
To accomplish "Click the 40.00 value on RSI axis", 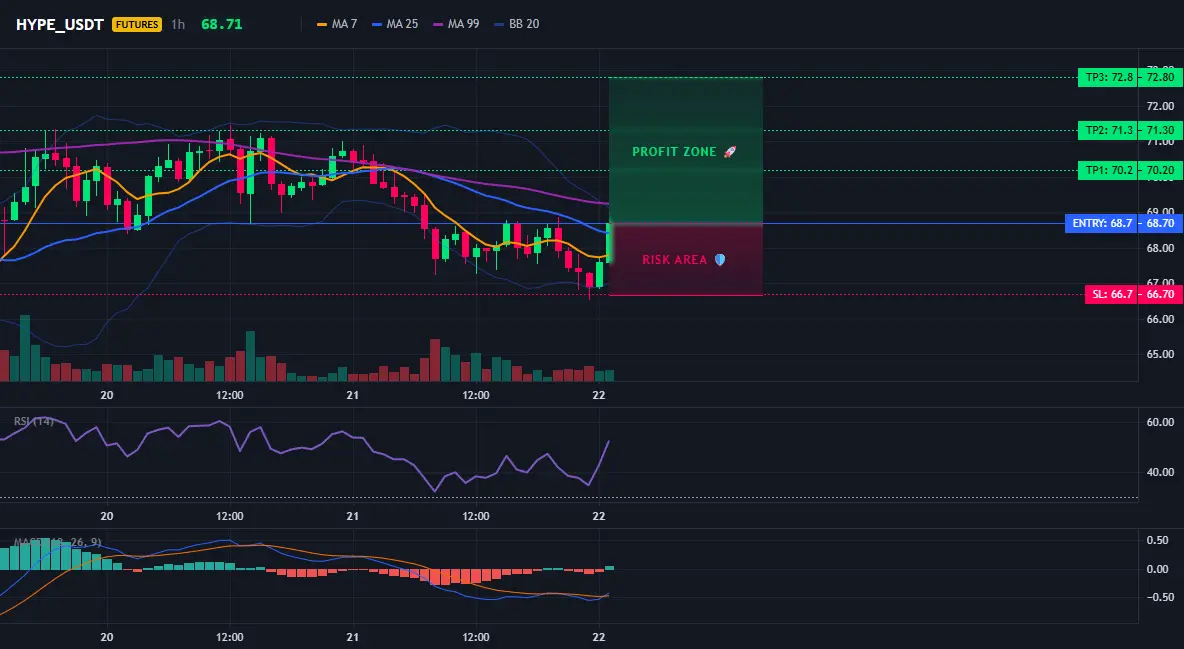I will pyautogui.click(x=1160, y=472).
